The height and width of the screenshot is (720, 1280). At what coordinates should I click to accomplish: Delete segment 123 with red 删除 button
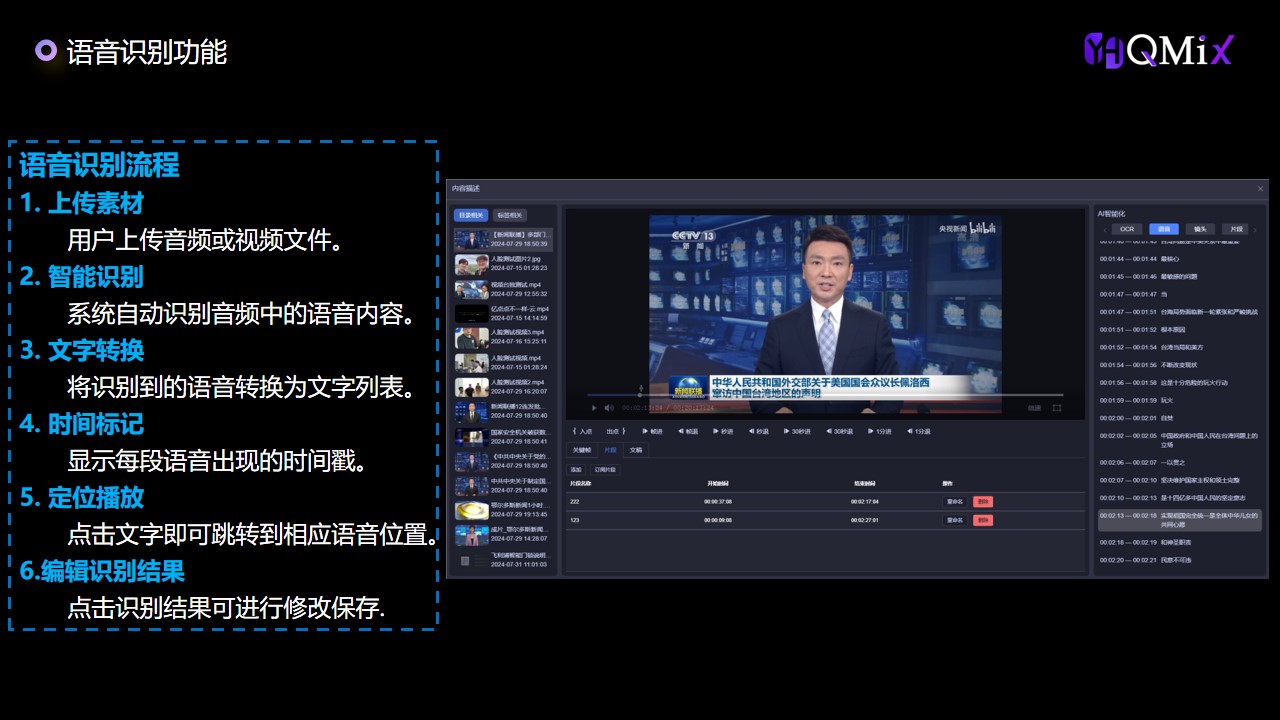(983, 520)
